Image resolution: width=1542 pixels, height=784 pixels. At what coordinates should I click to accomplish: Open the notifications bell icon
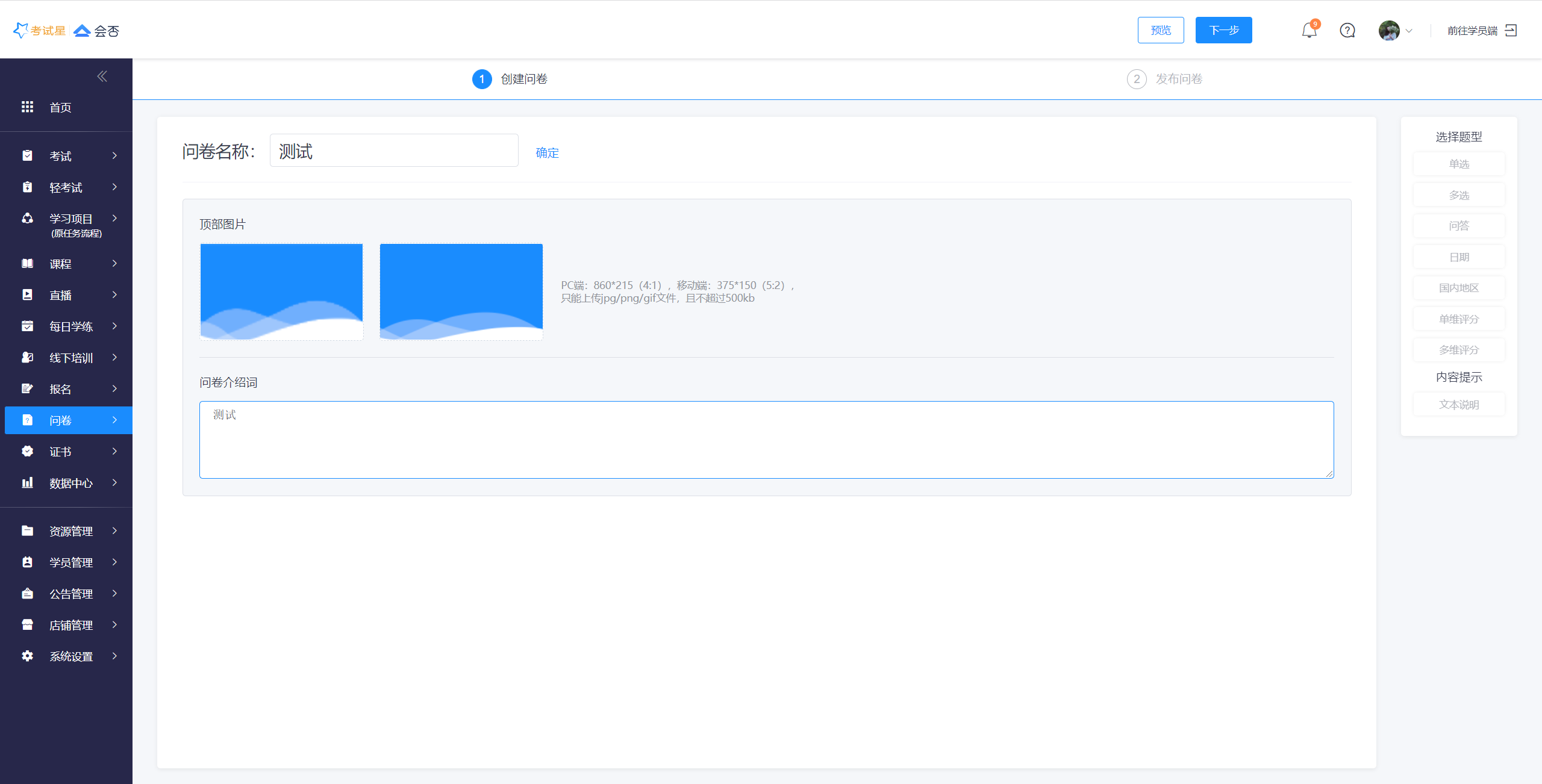1309,30
